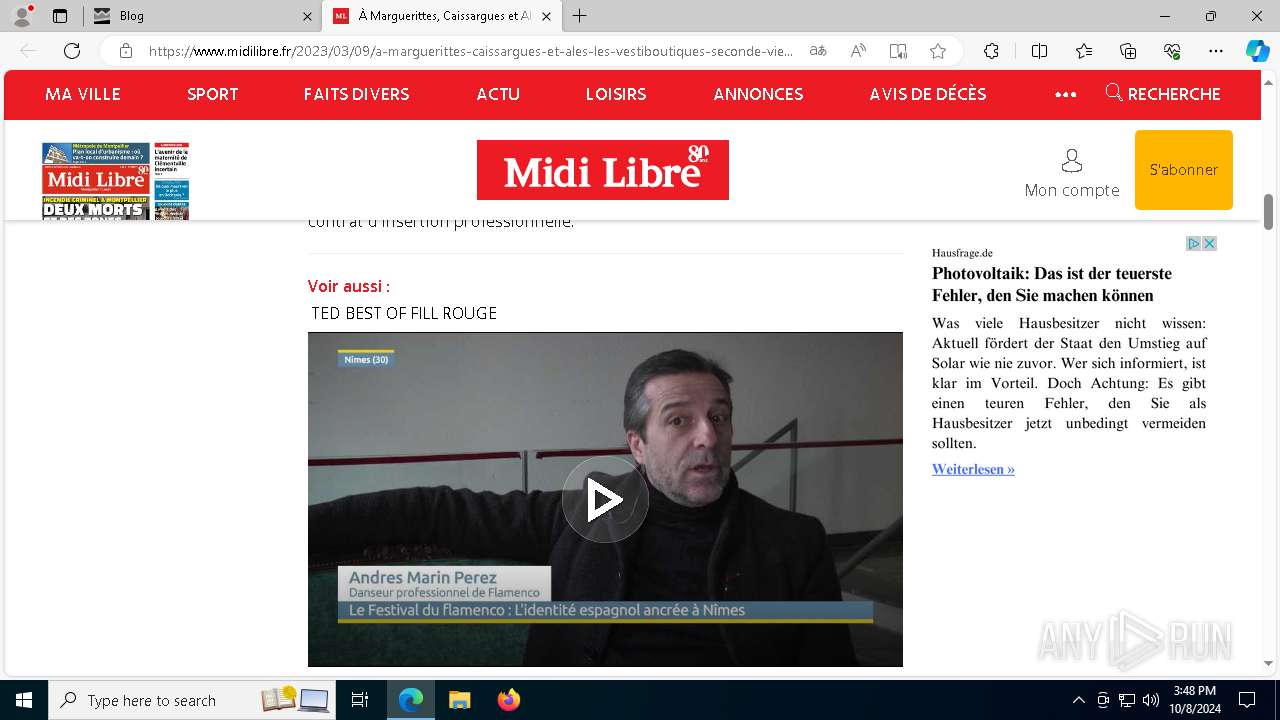Open the ad info triangle icon
This screenshot has height=720, width=1280.
tap(1193, 244)
